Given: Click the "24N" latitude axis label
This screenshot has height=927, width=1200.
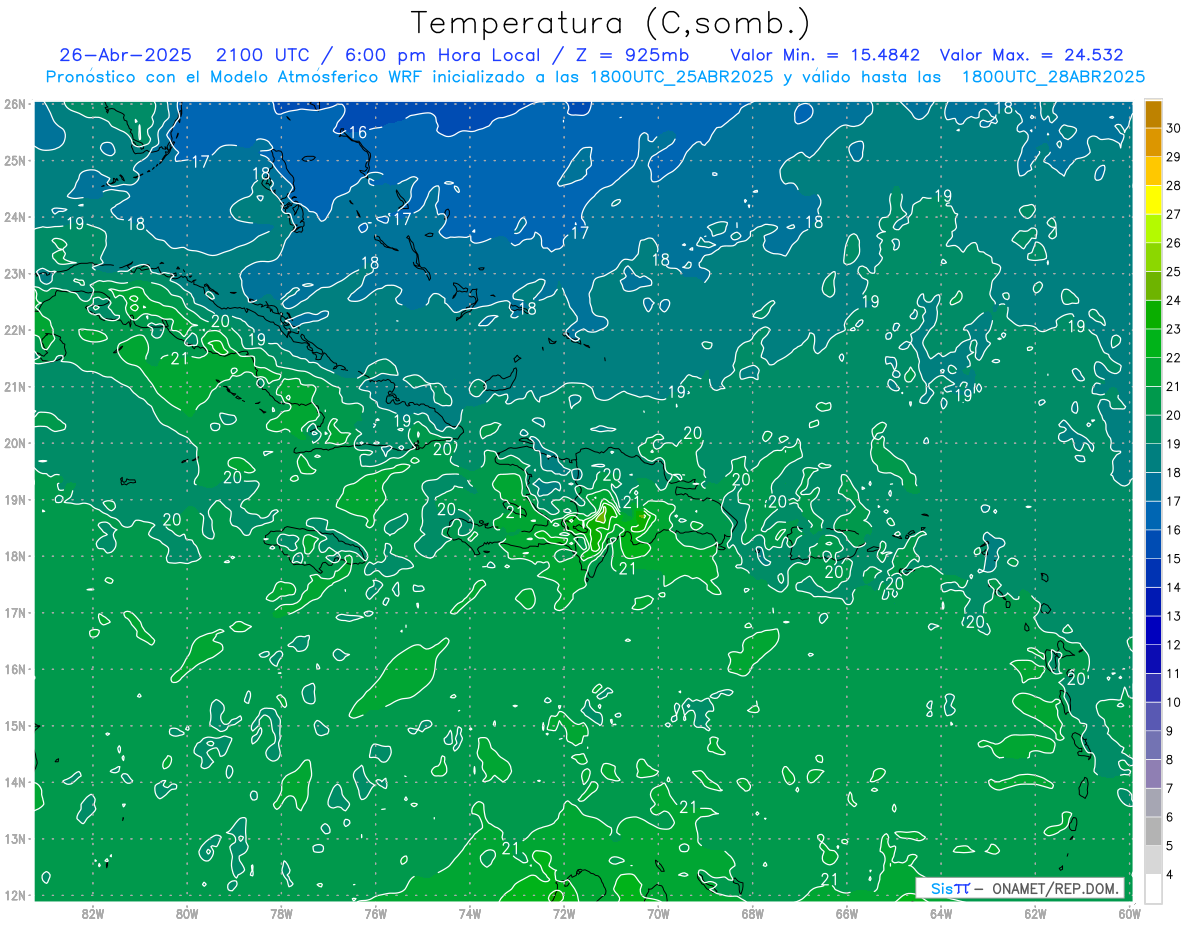Looking at the screenshot, I should (15, 217).
